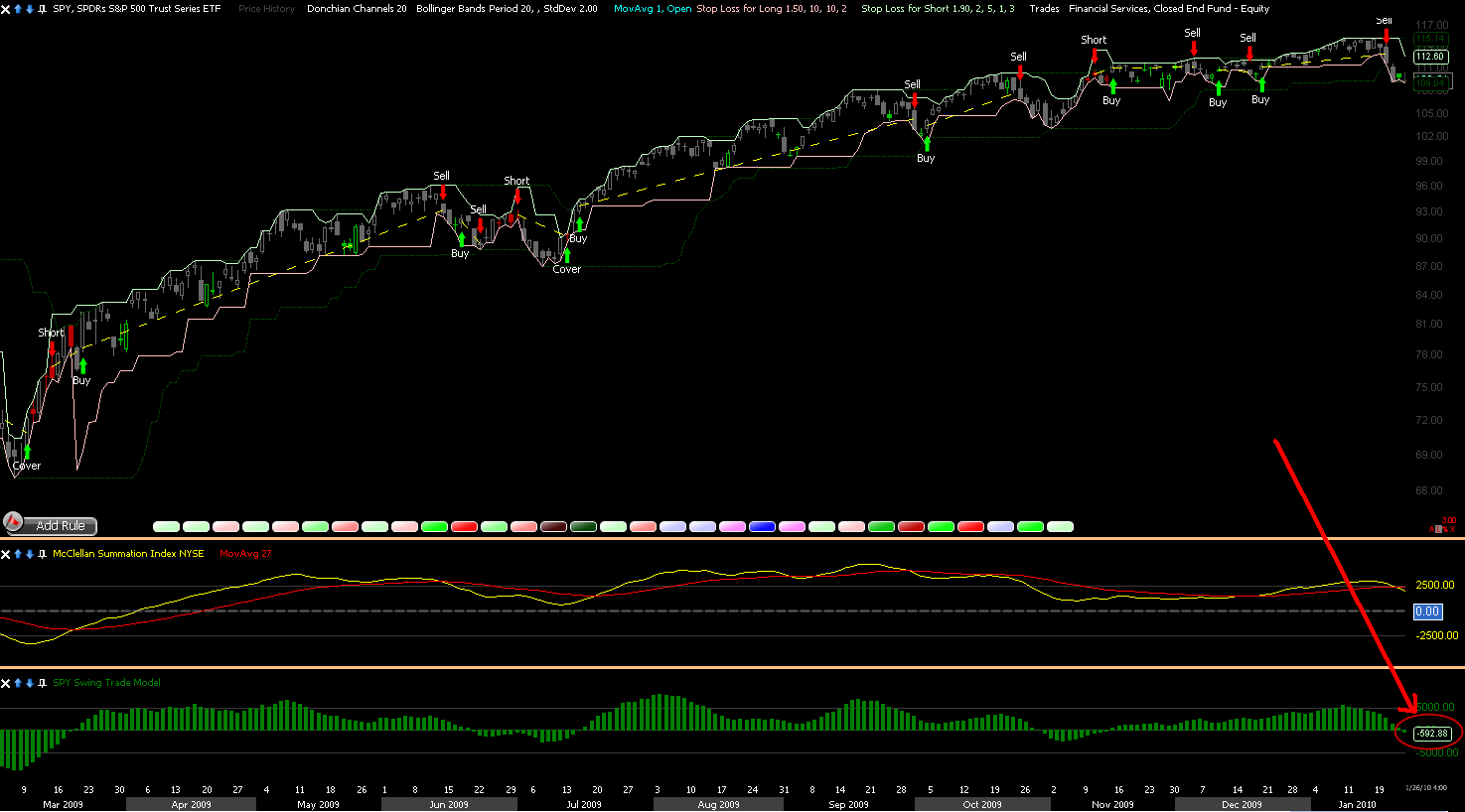Screen dimensions: 1465x812
Task: Close the SPY price history pane
Action: pos(6,9)
